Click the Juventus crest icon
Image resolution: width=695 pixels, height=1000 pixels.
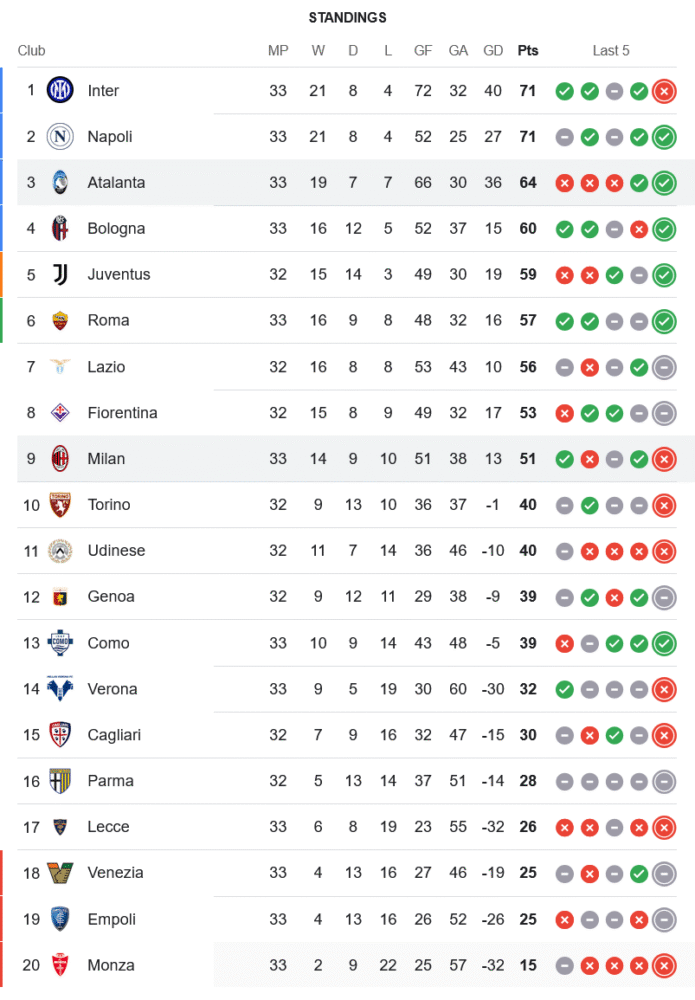[60, 275]
